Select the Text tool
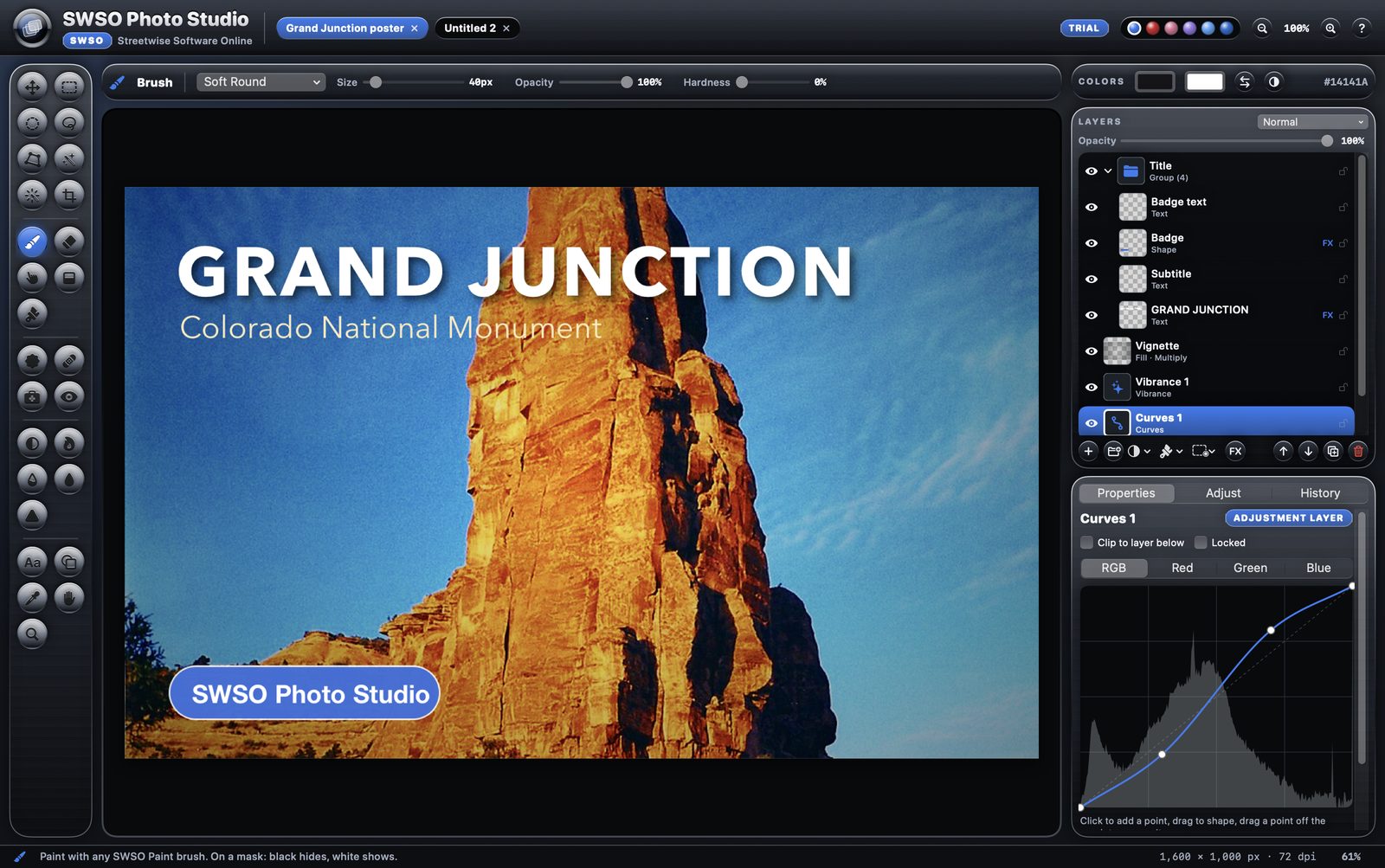Image resolution: width=1385 pixels, height=868 pixels. [x=32, y=562]
